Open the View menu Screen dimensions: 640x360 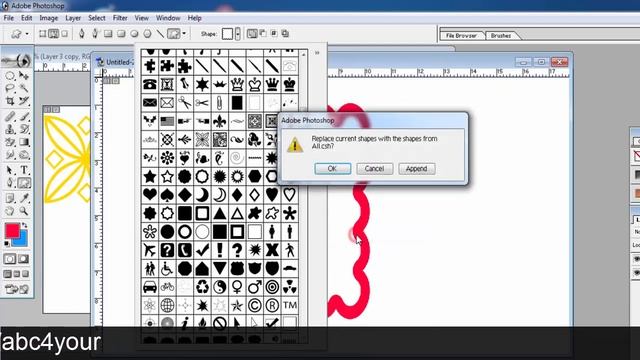click(142, 18)
